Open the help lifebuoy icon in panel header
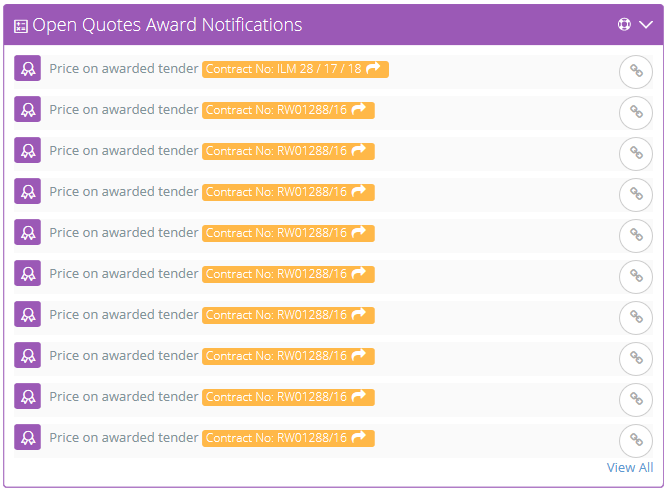 click(x=624, y=24)
